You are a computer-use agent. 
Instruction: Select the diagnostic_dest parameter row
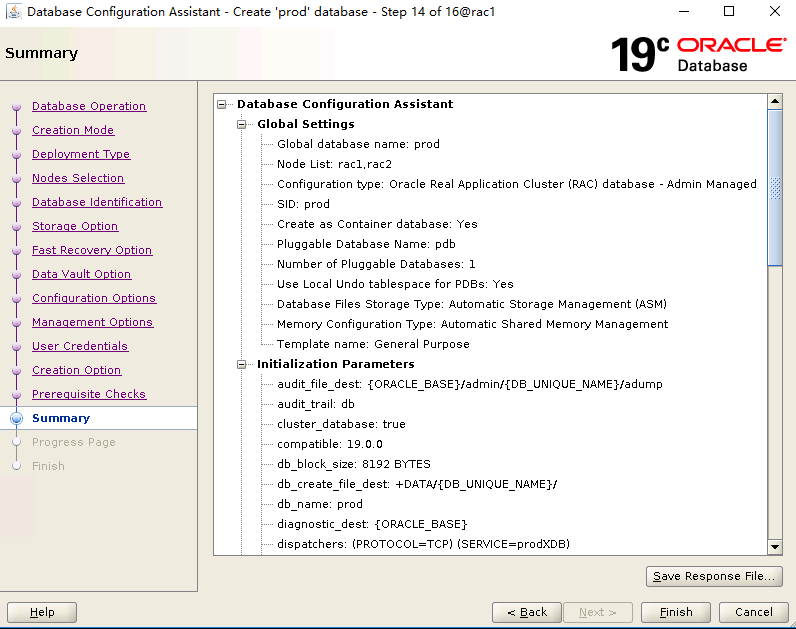click(x=372, y=524)
